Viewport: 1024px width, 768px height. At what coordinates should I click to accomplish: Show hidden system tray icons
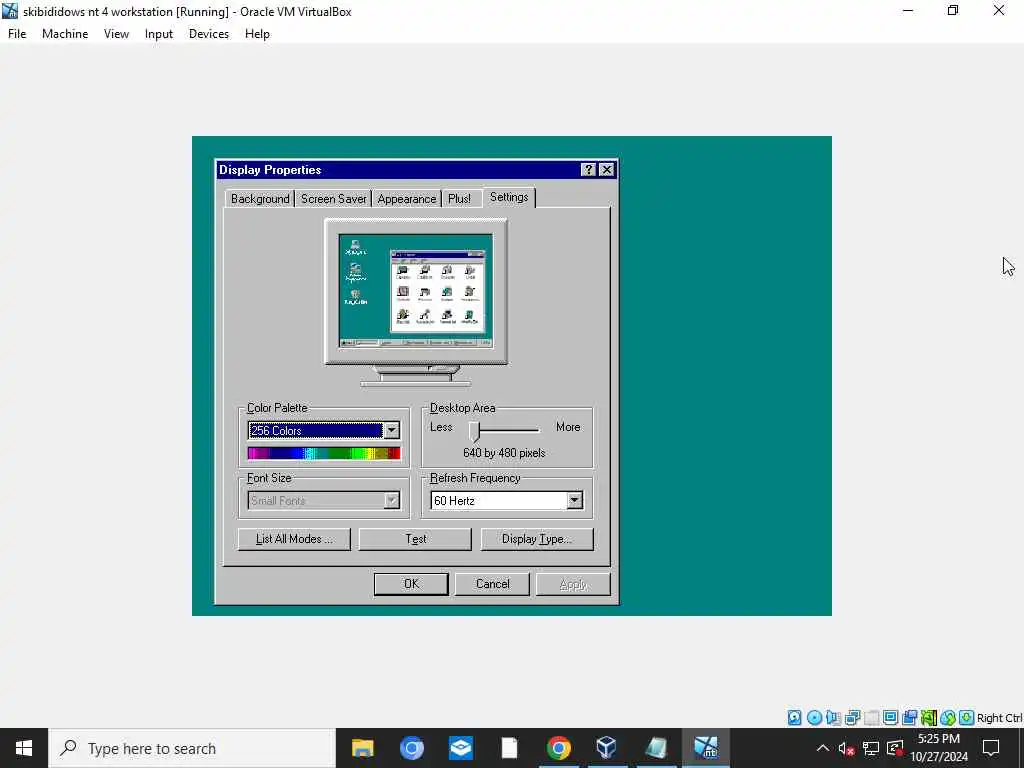click(823, 748)
